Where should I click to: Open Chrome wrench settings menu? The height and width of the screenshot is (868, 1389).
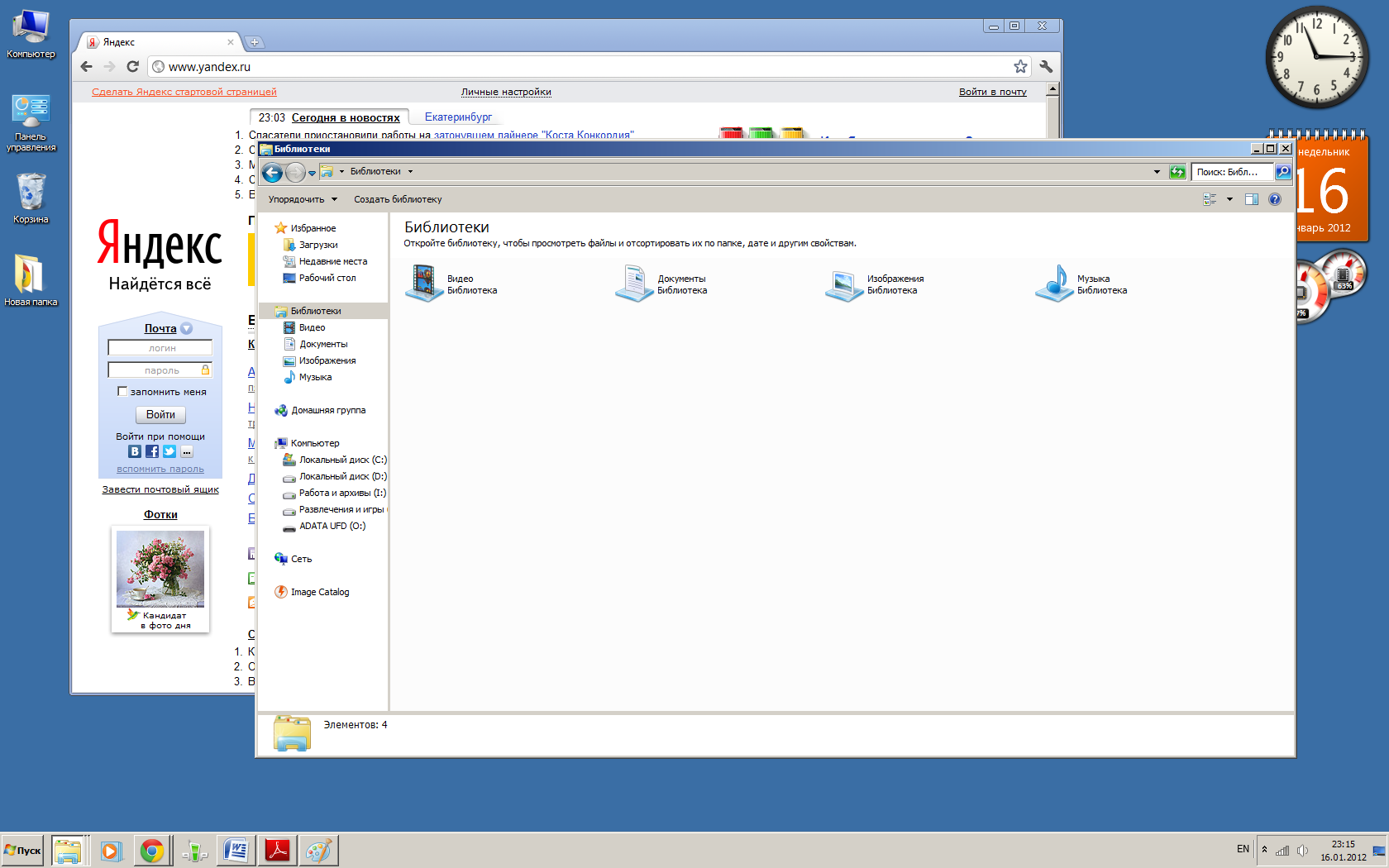tap(1046, 66)
